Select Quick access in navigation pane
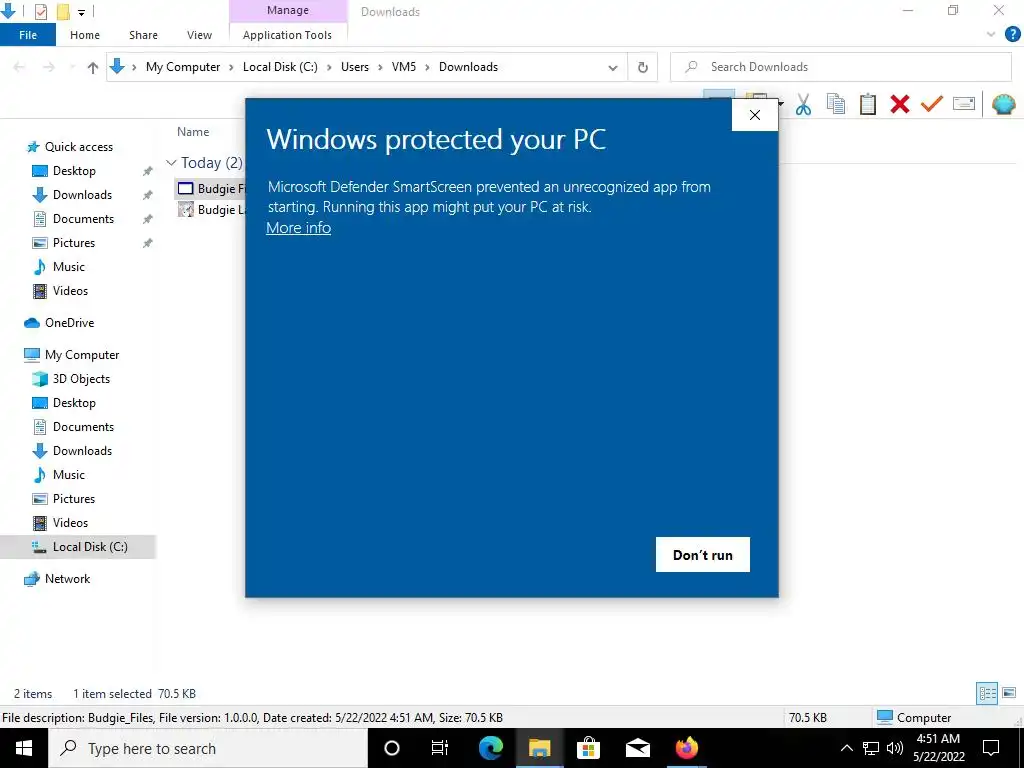The height and width of the screenshot is (768, 1024). point(78,147)
